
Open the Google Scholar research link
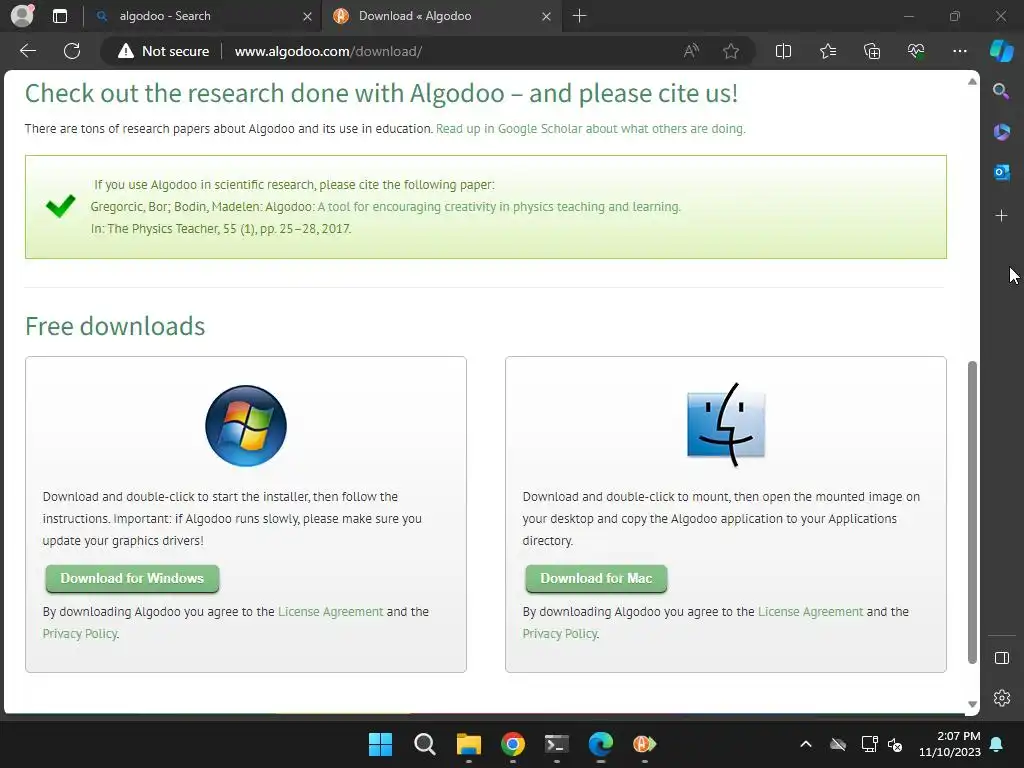point(590,129)
